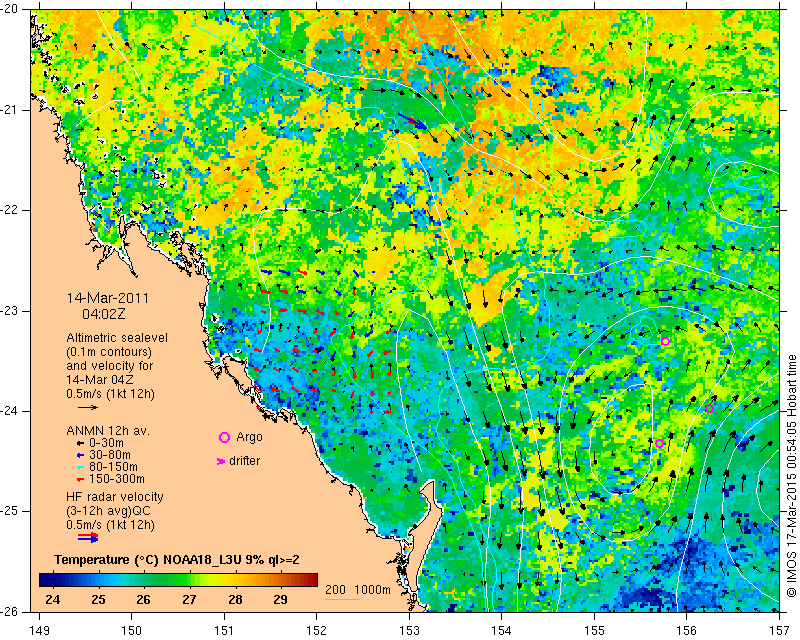
Task: Click the magenta drifter legend symbol
Action: 221,461
